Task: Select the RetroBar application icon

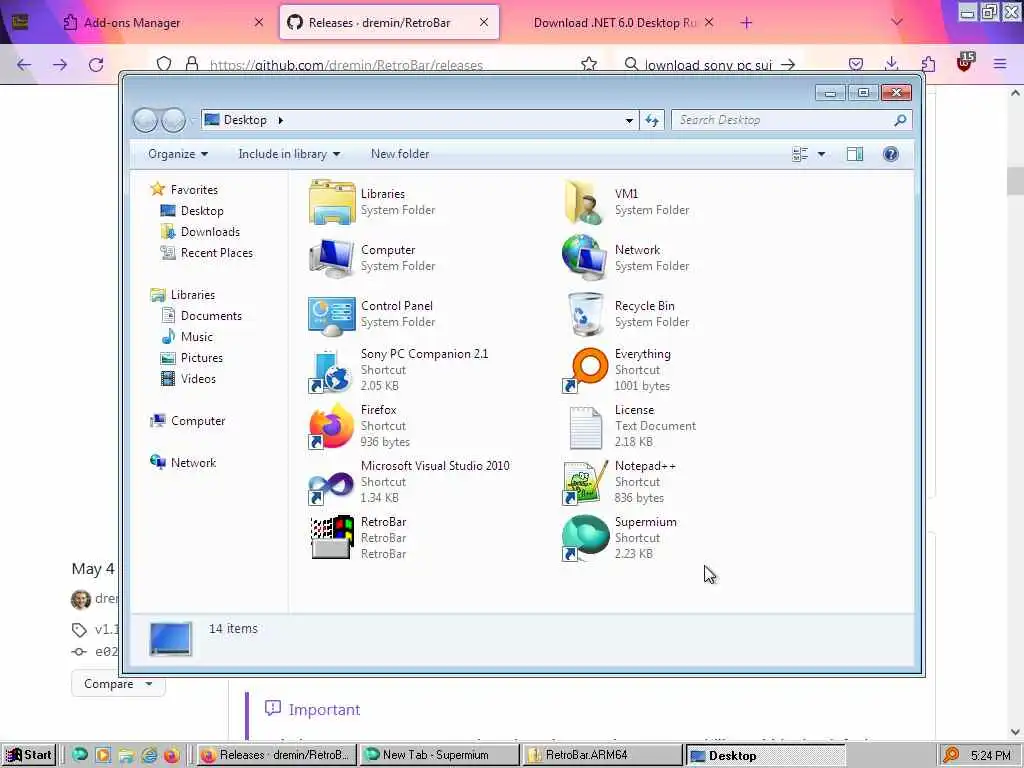Action: (x=331, y=537)
